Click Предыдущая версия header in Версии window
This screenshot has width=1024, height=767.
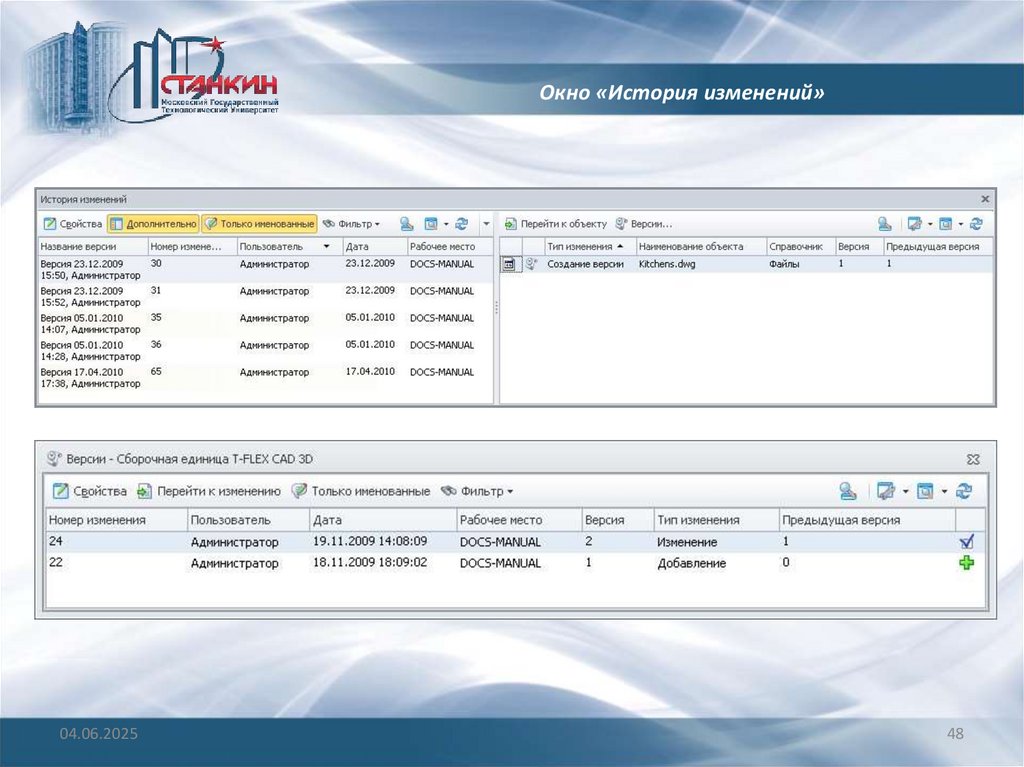coord(867,520)
